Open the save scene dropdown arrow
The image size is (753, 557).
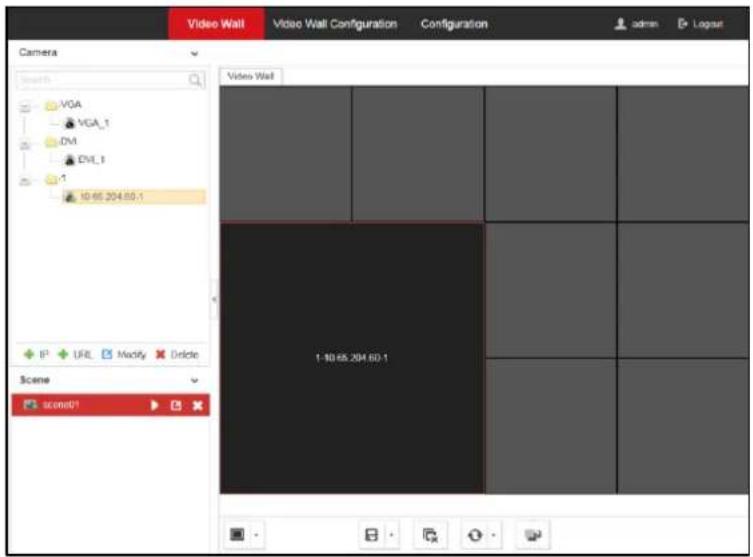pos(392,535)
